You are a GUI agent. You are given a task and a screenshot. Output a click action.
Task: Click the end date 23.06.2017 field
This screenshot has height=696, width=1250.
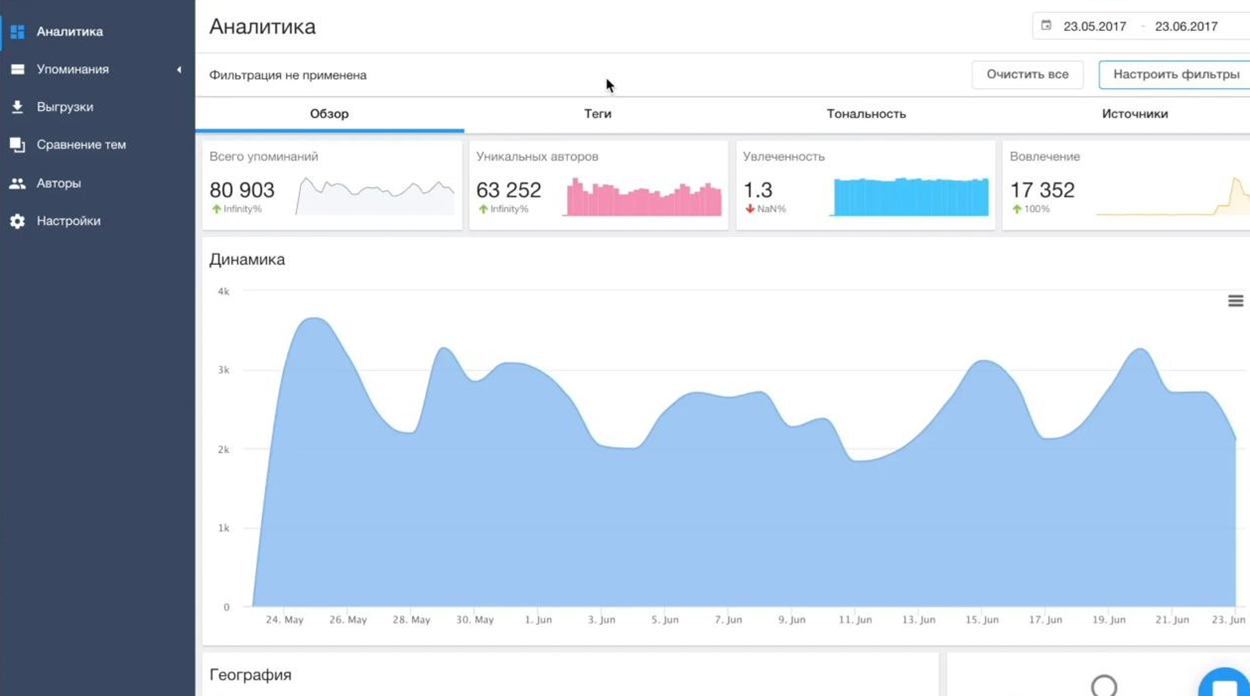click(1185, 27)
